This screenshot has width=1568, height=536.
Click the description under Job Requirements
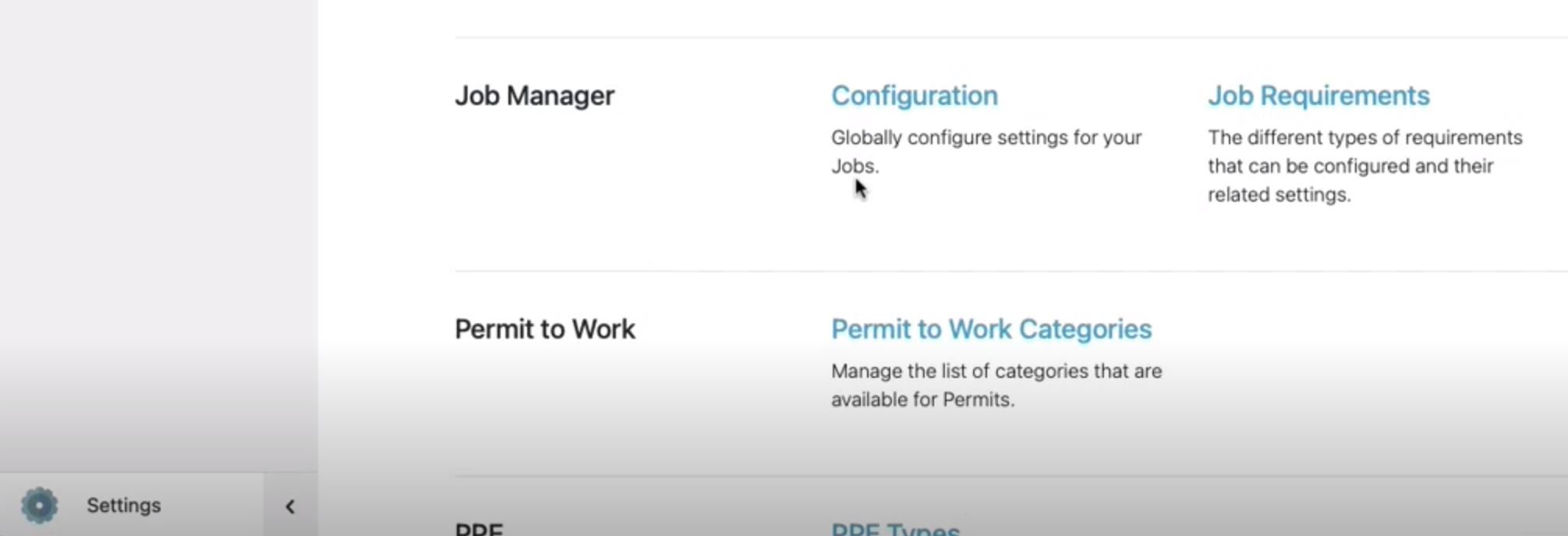(x=1364, y=165)
